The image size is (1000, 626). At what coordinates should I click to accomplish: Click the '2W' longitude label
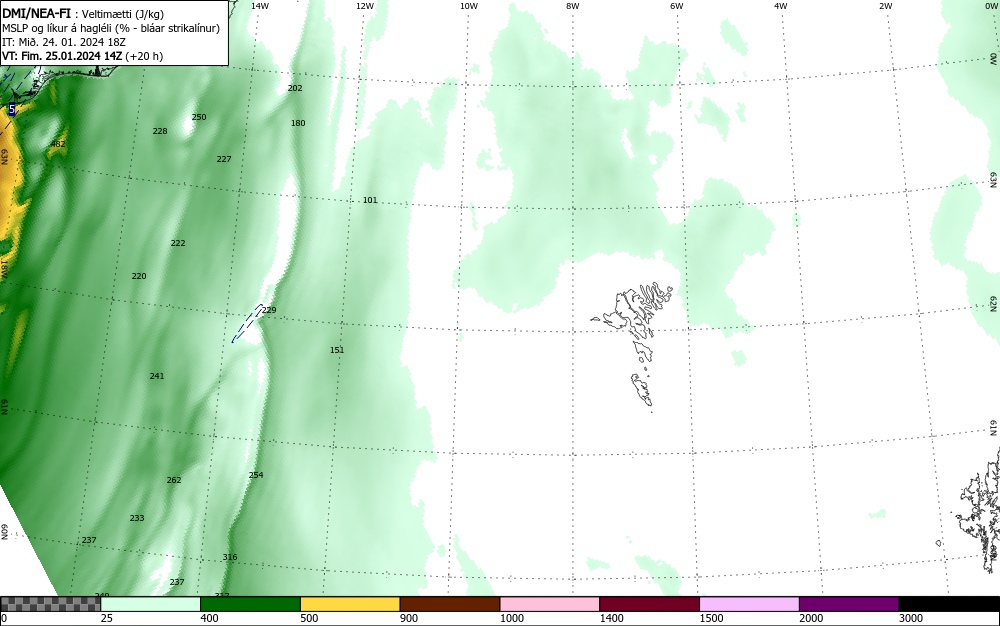click(885, 6)
